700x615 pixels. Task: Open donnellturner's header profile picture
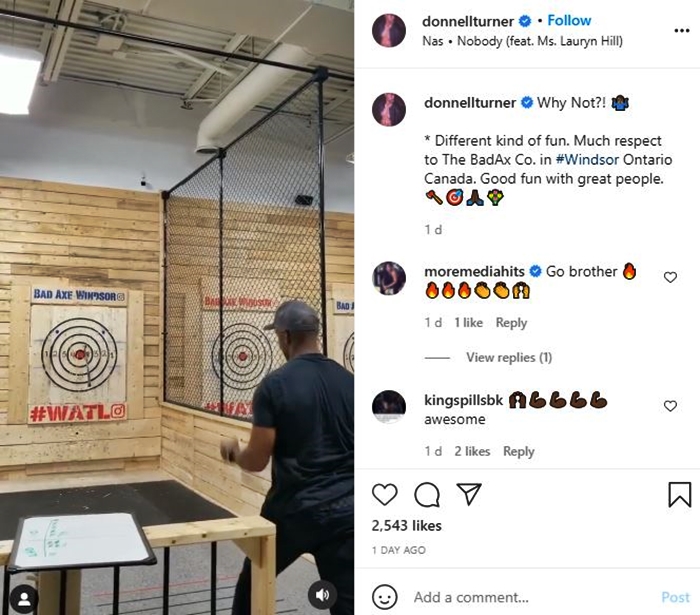click(x=389, y=30)
